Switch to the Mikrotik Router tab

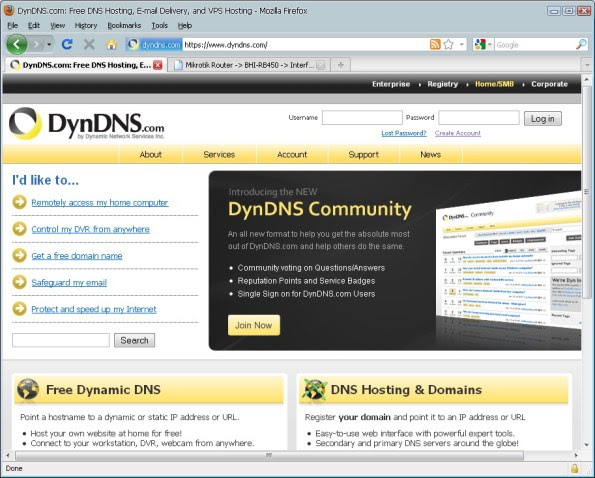(249, 65)
